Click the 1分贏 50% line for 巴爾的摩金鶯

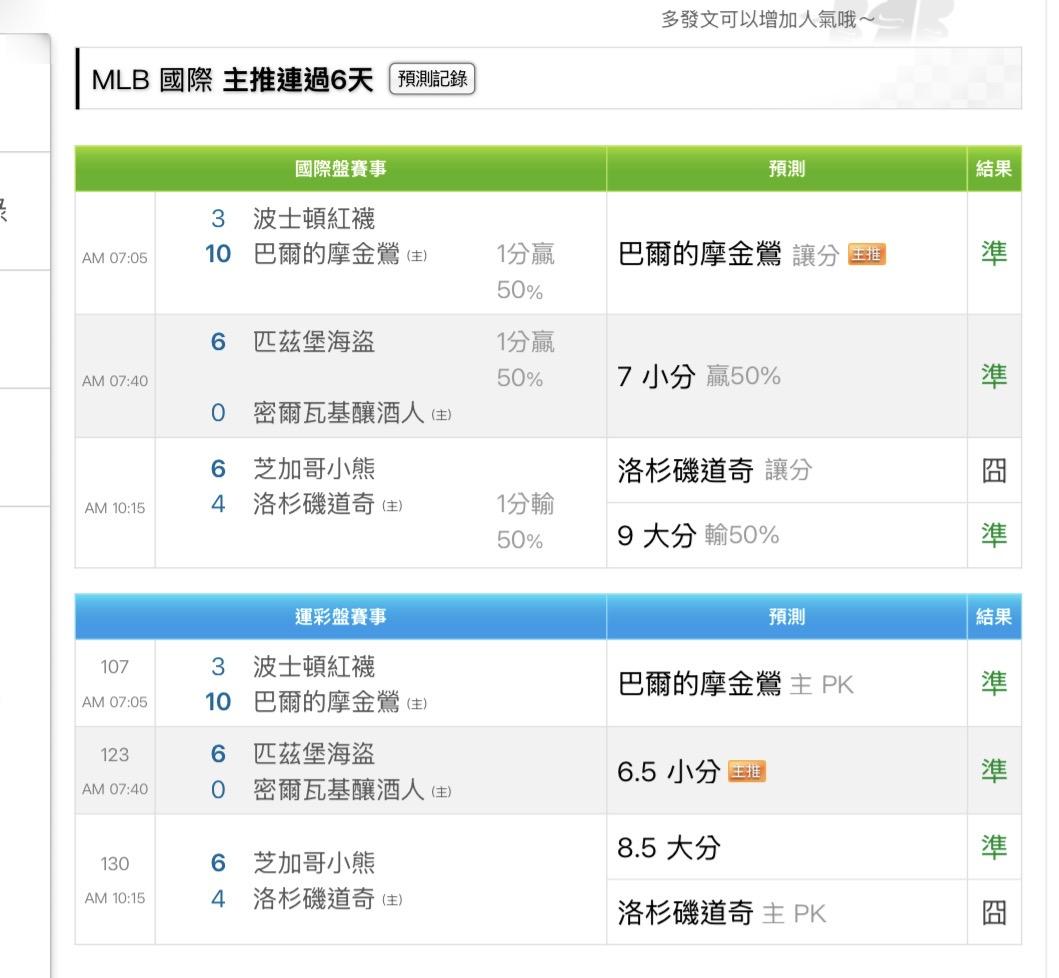525,272
